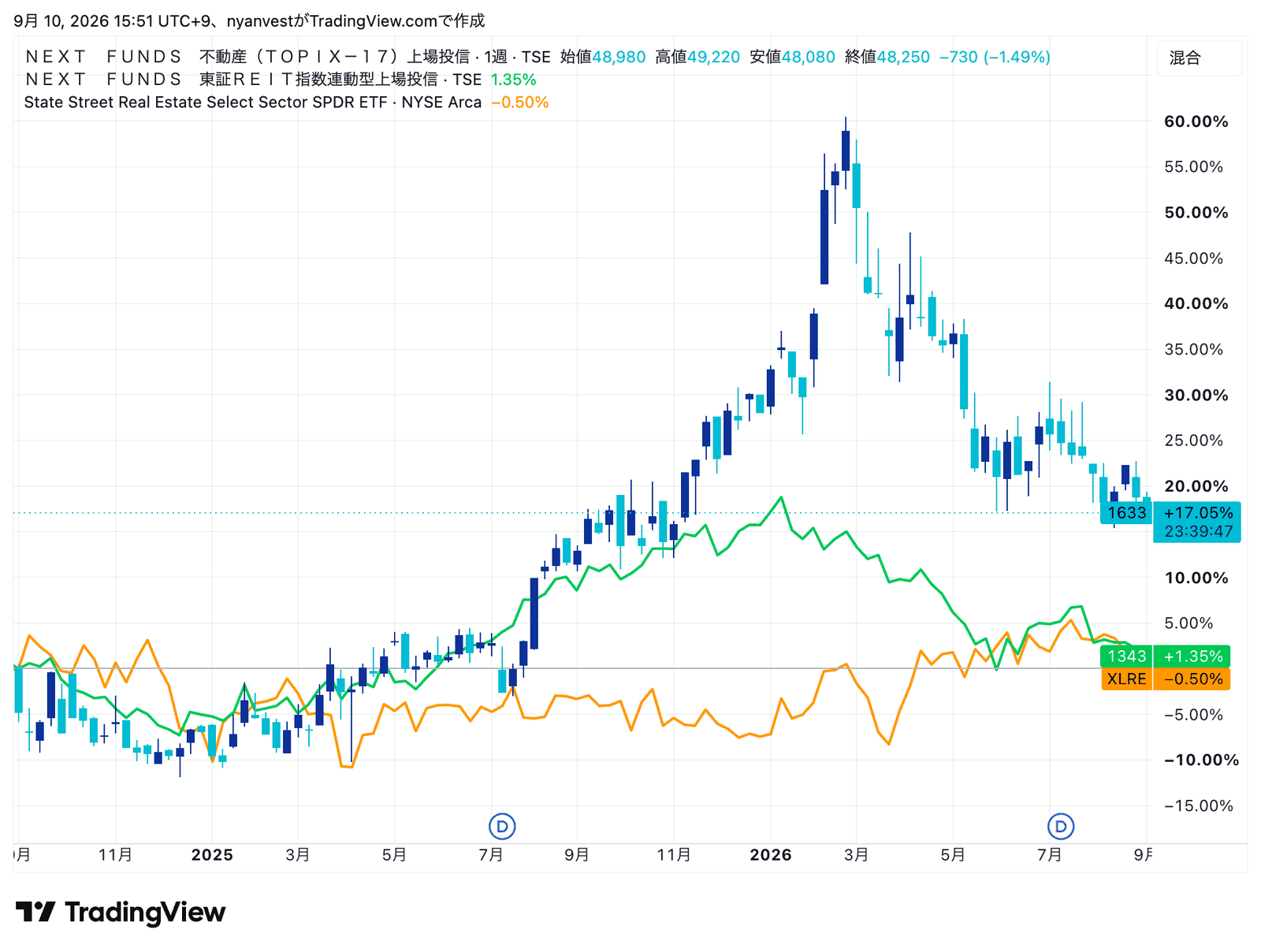Click the TradingView logo
1261x952 pixels.
pyautogui.click(x=121, y=913)
